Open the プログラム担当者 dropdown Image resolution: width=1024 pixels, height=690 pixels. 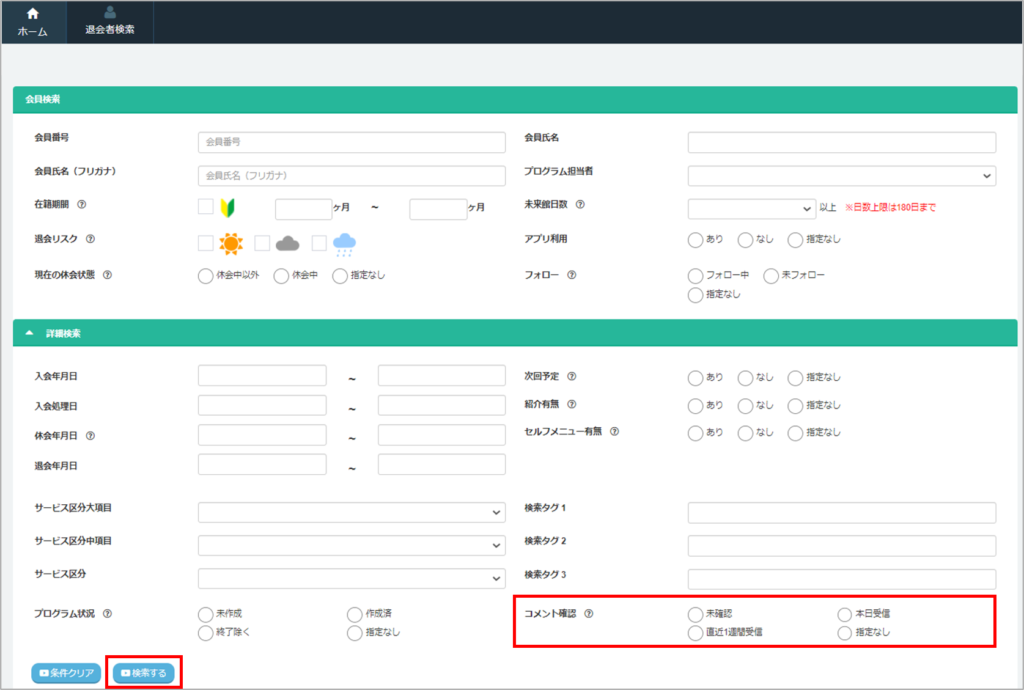pos(841,176)
